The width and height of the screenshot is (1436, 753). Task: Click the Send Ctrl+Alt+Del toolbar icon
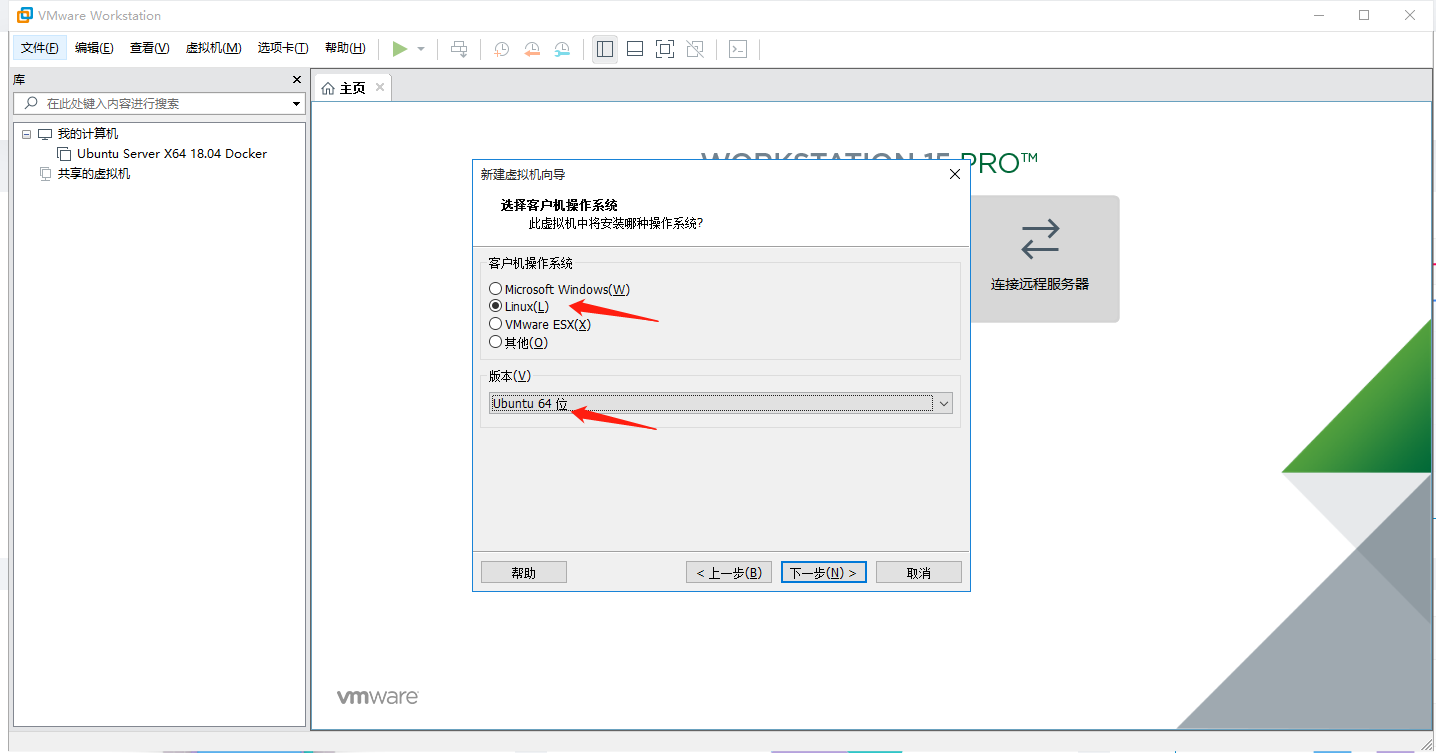[459, 49]
